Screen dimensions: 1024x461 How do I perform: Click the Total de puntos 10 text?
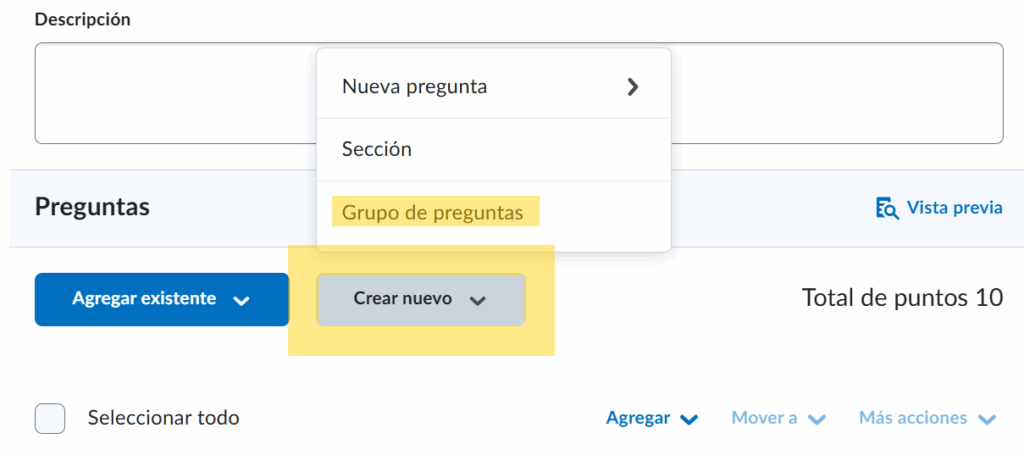[902, 299]
